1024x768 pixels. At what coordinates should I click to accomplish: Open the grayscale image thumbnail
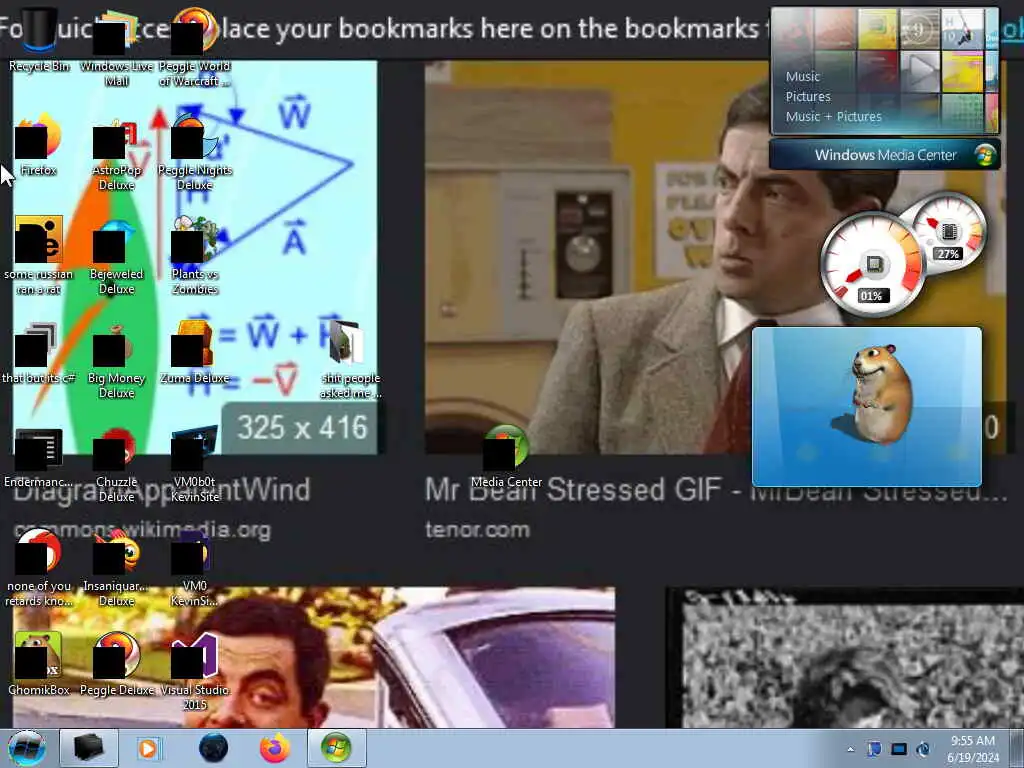845,658
